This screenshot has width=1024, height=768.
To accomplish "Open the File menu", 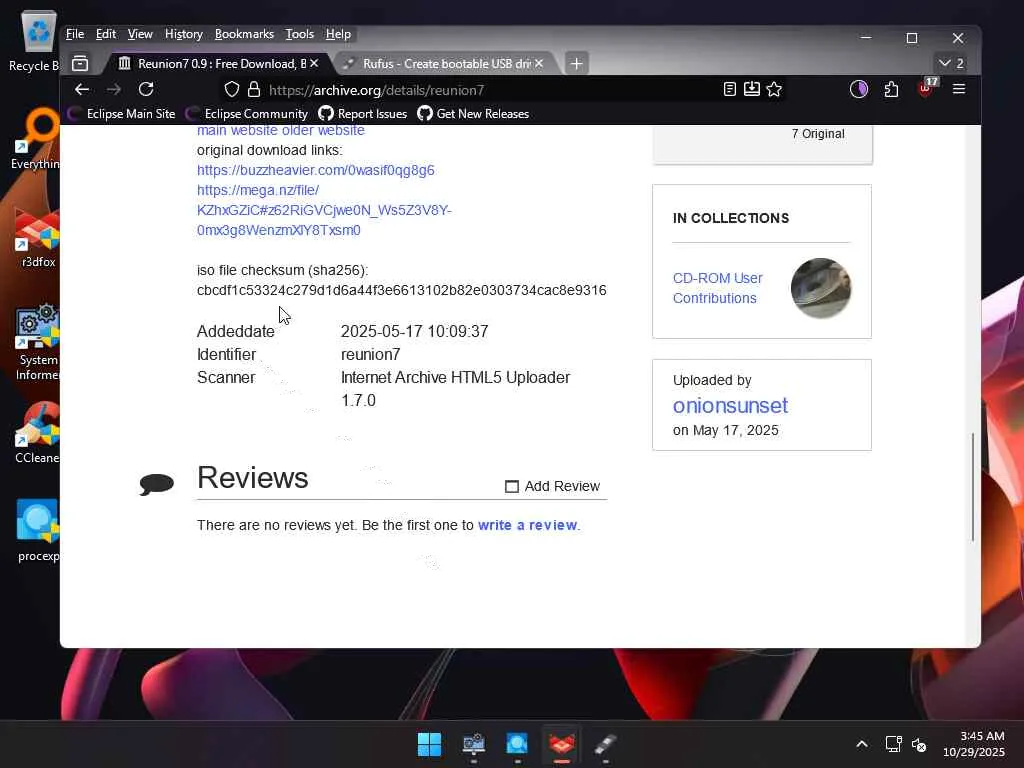I will point(75,34).
